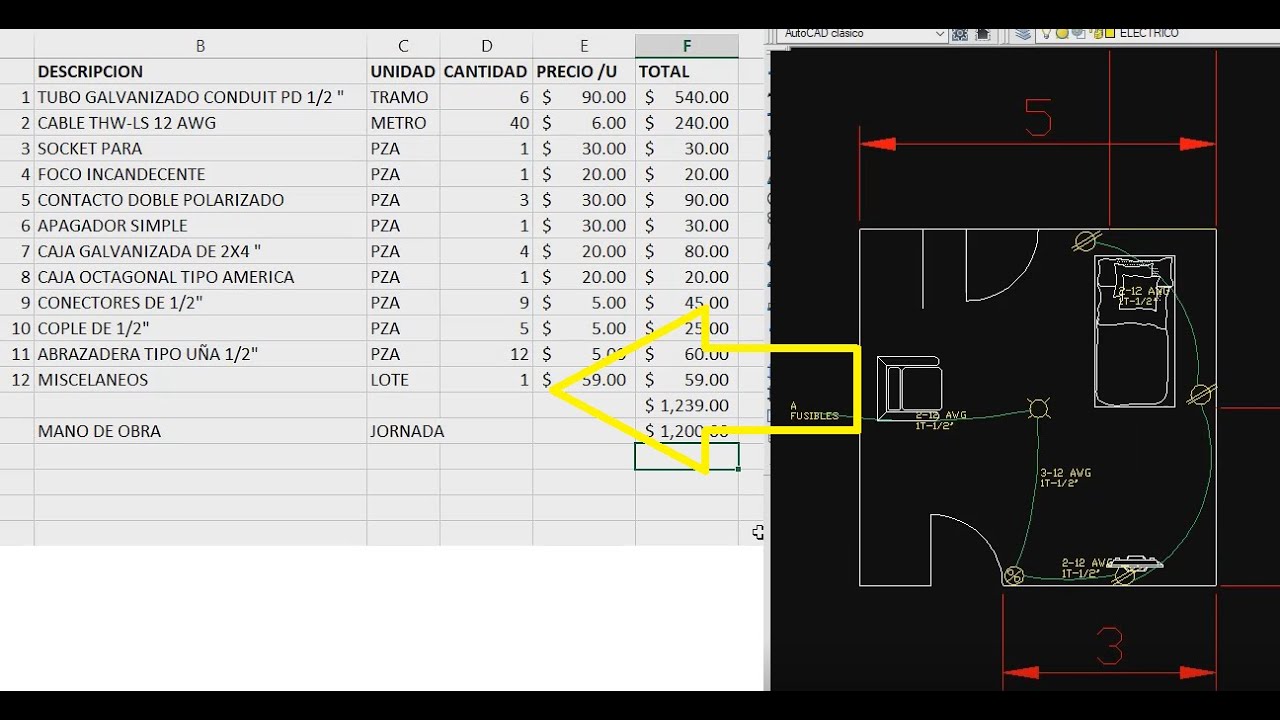Select column F header in Excel
Image resolution: width=1280 pixels, height=720 pixels.
tap(687, 46)
